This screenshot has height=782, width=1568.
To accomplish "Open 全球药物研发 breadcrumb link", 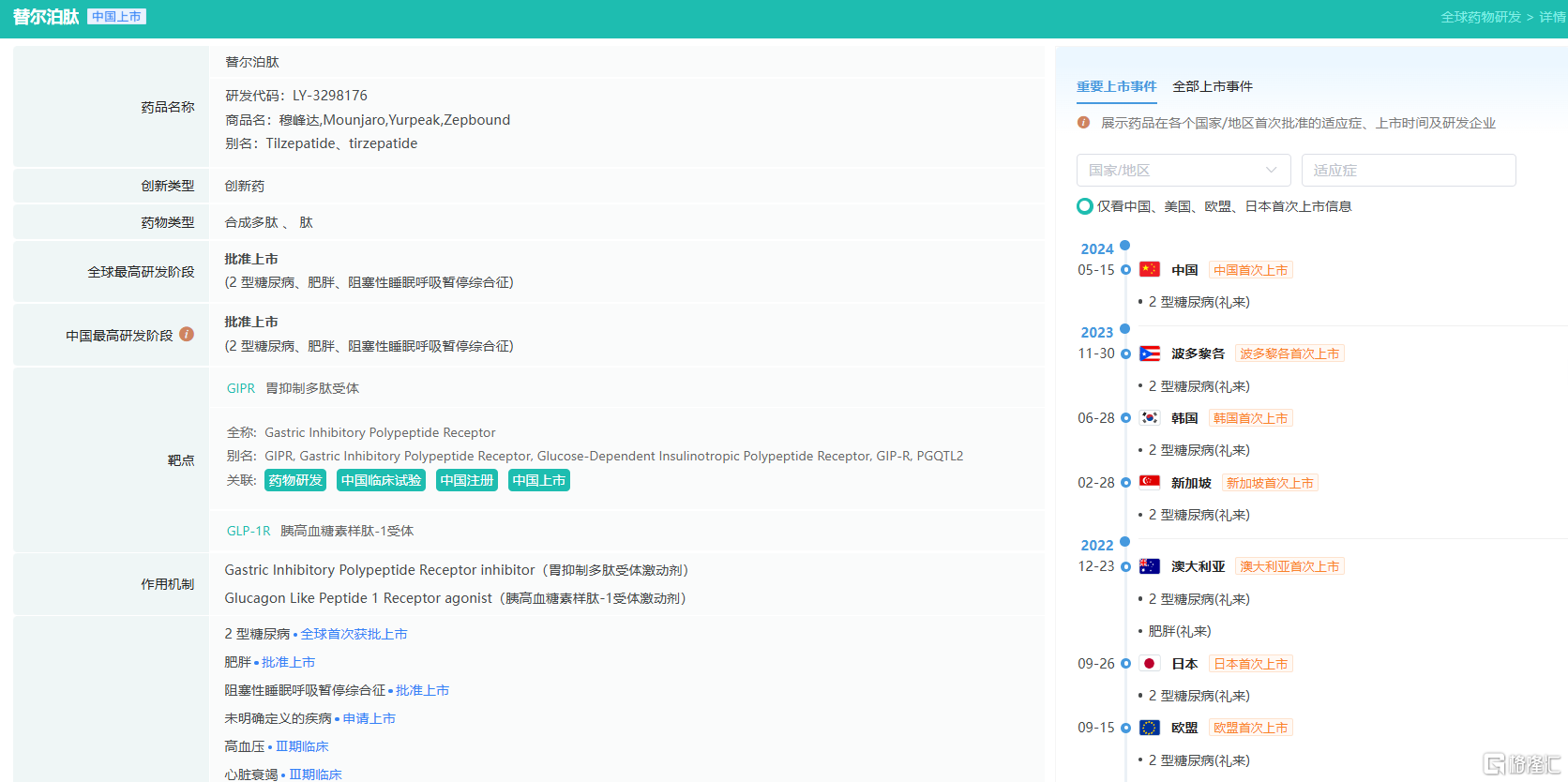I will click(x=1481, y=17).
